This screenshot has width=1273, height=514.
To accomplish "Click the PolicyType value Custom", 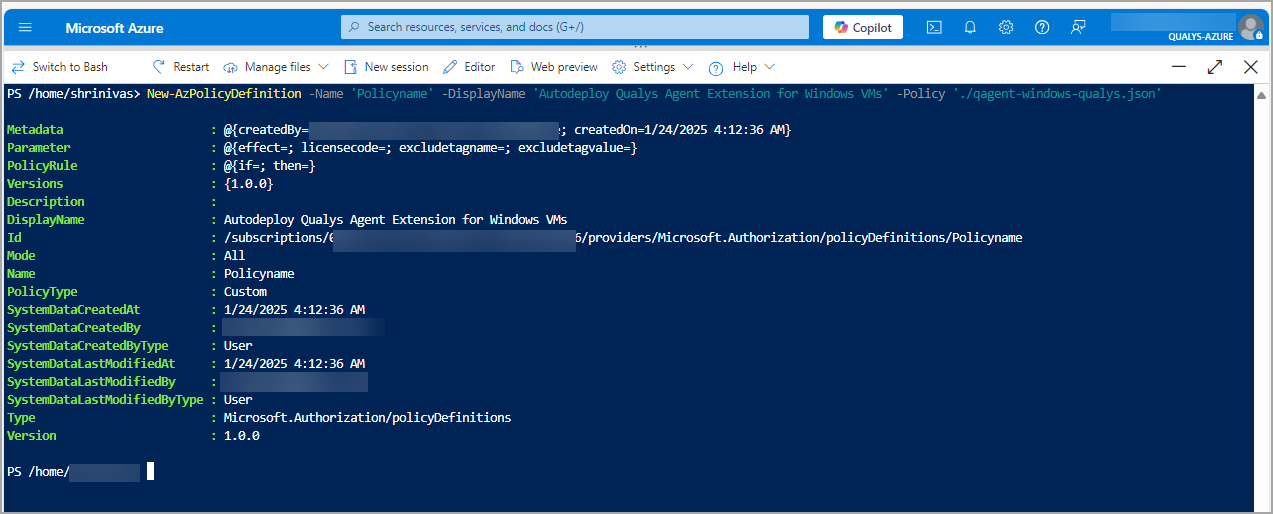I will 245,292.
